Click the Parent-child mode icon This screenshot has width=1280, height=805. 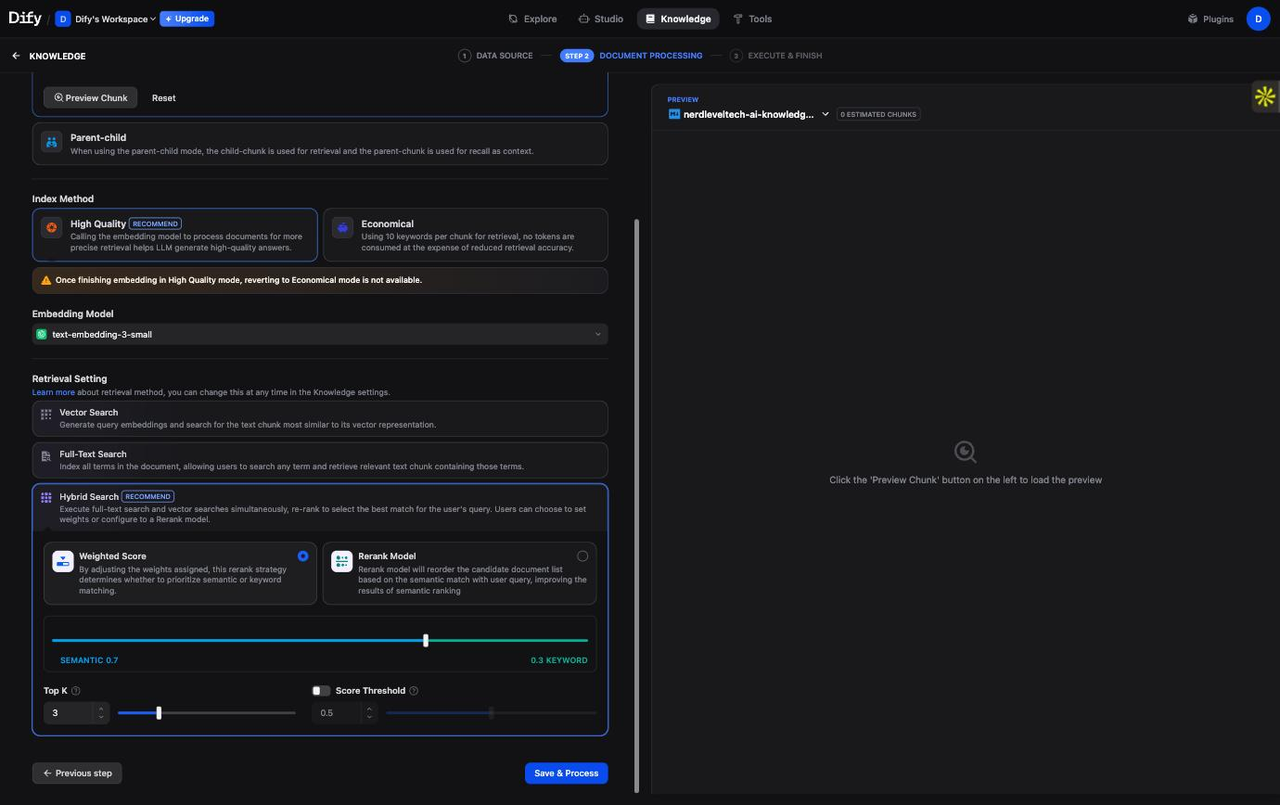point(51,143)
